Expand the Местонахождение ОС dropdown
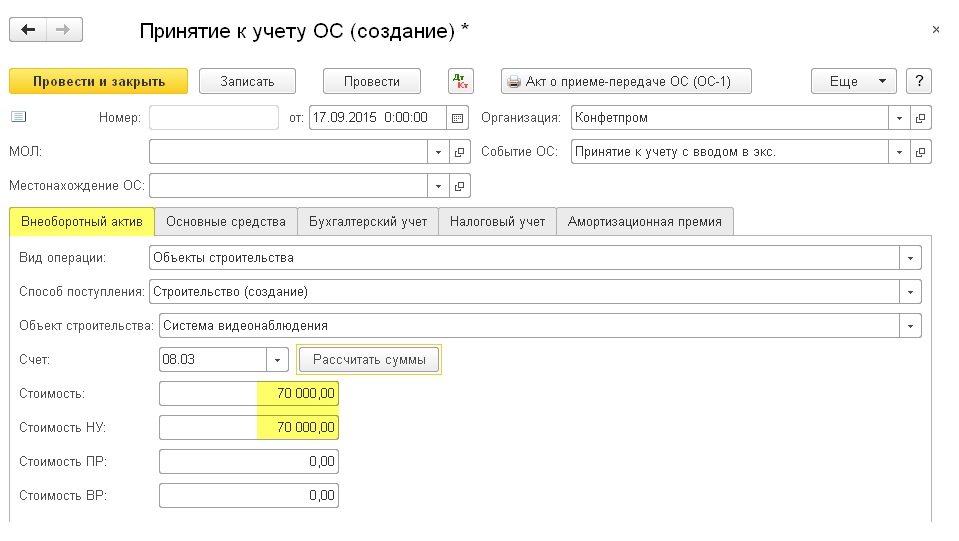The image size is (959, 541). (x=438, y=186)
